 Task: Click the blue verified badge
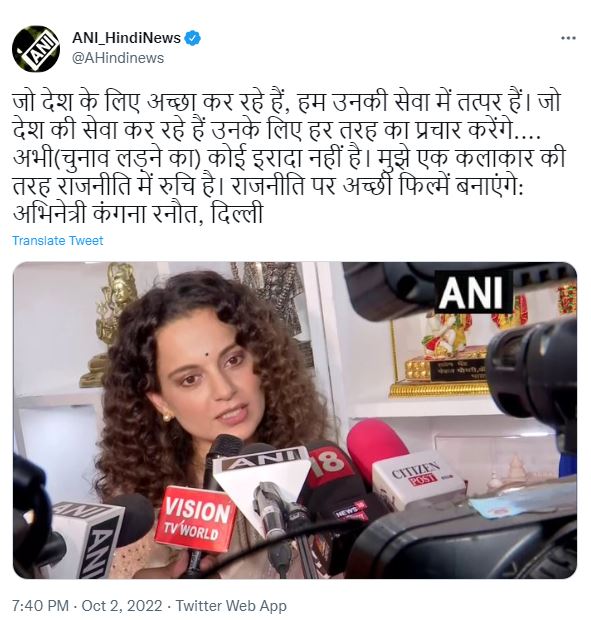193,38
